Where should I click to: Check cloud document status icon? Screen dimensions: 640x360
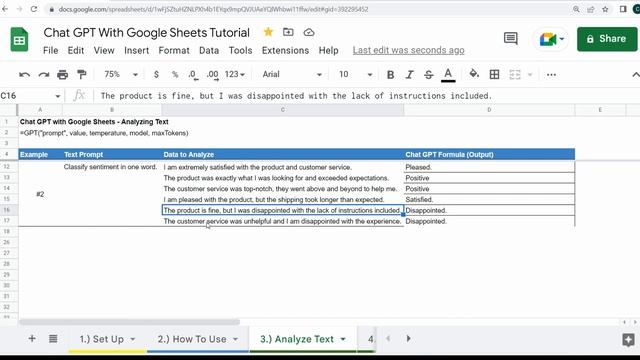[309, 32]
